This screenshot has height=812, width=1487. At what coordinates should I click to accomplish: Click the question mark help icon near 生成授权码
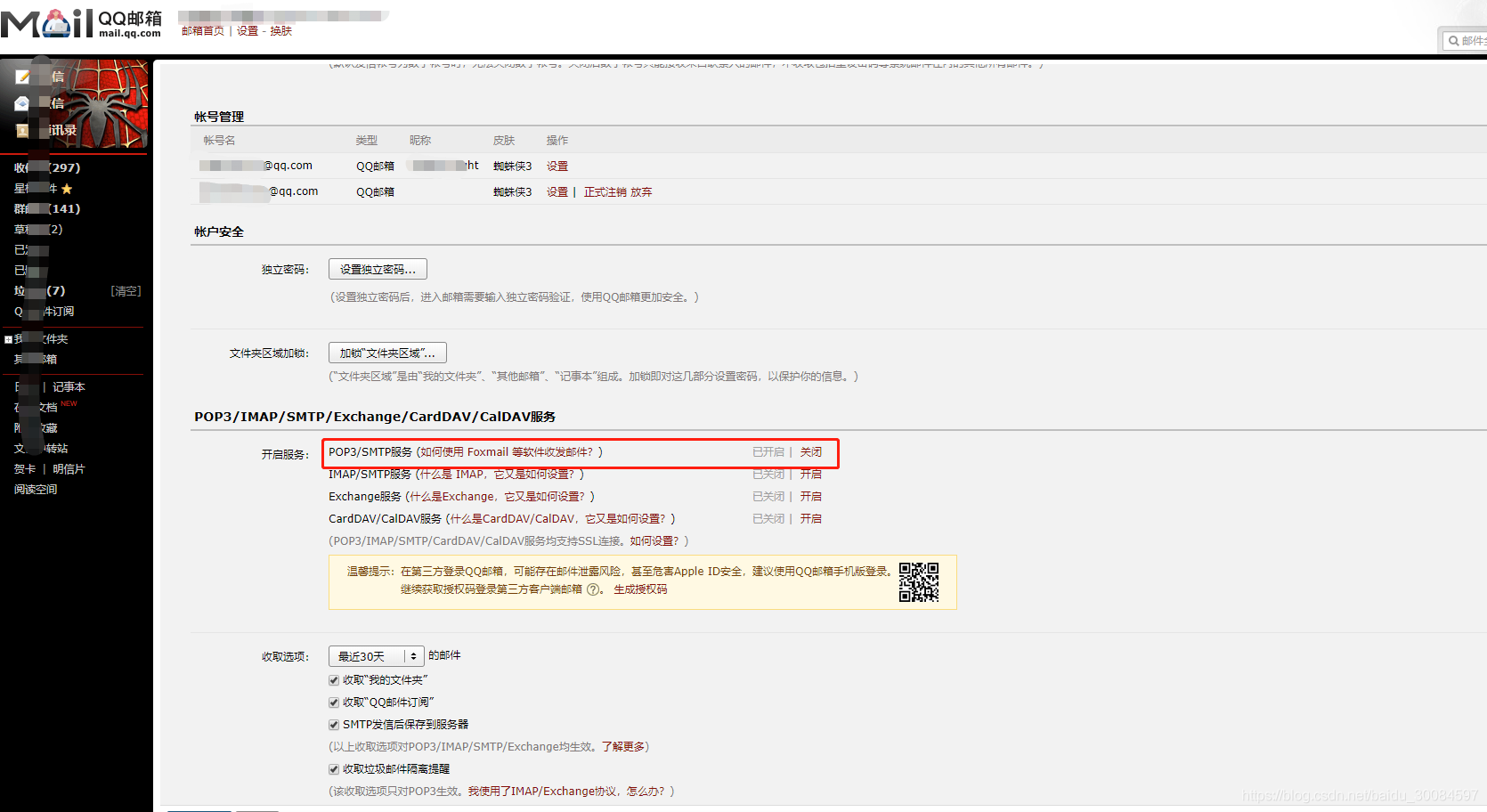coord(592,589)
